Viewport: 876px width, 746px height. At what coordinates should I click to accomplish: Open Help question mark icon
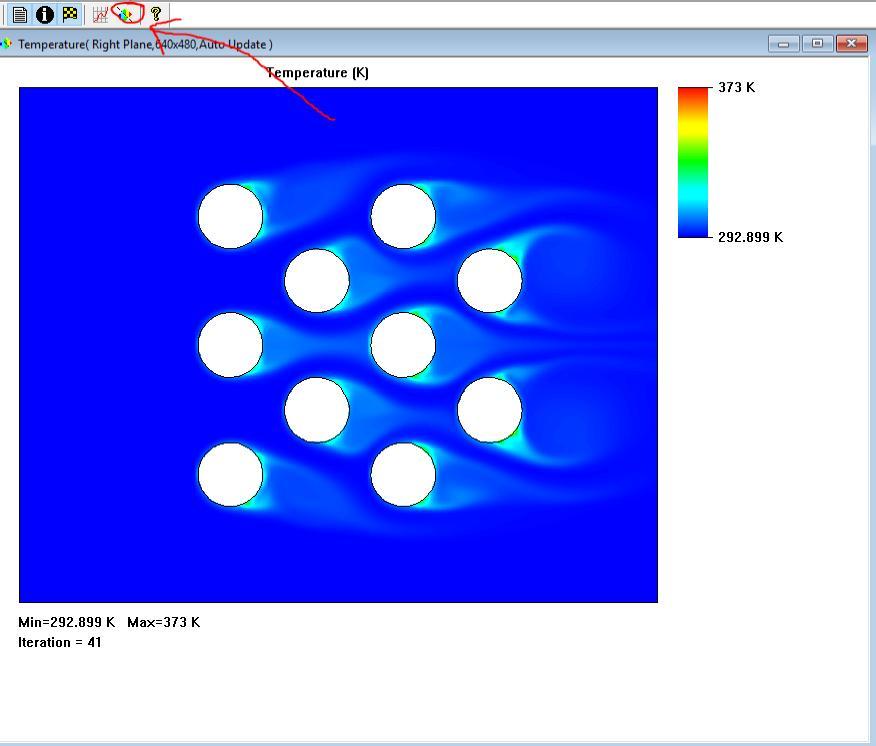click(156, 15)
